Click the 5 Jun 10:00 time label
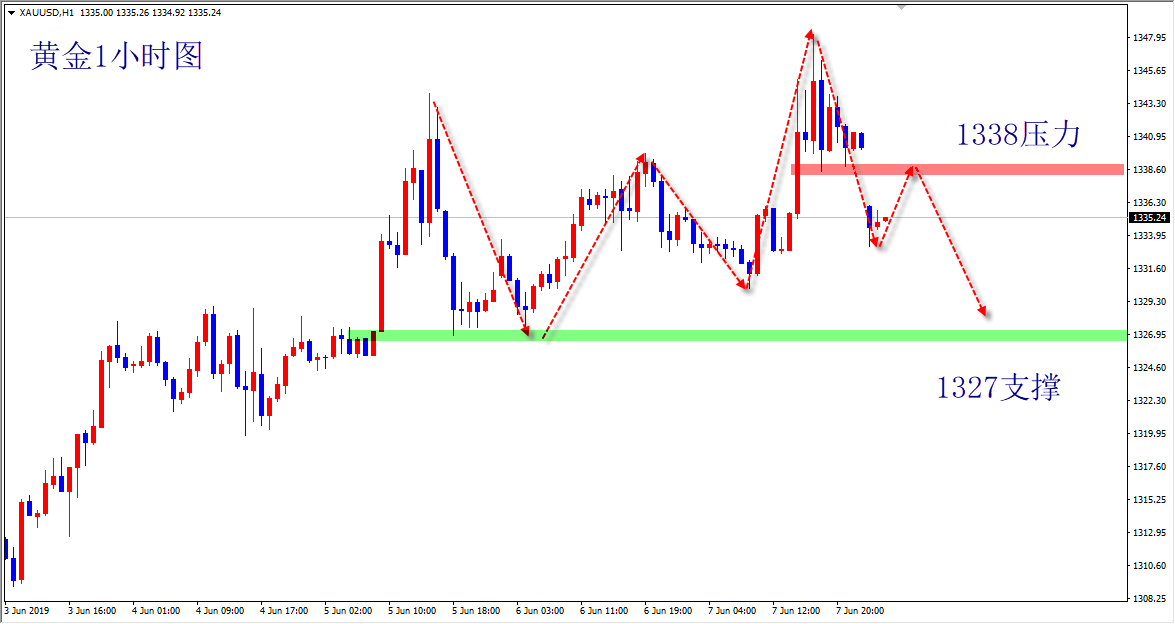This screenshot has width=1175, height=624. [x=412, y=609]
